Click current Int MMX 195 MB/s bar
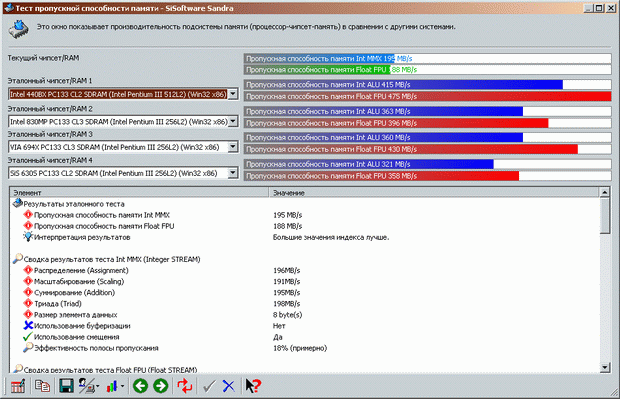The width and height of the screenshot is (620, 399). pos(319,59)
